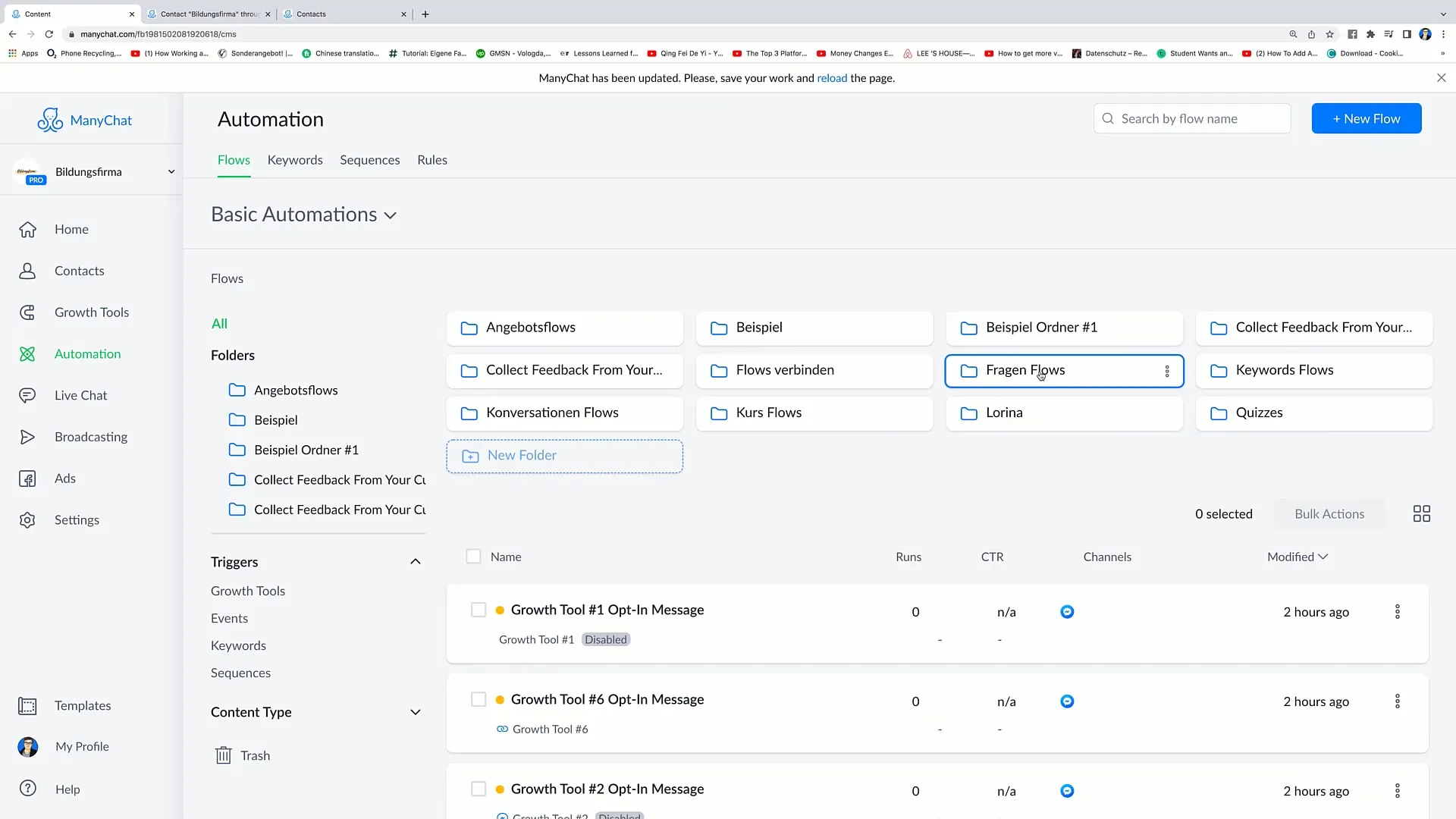Click the Ads icon
The width and height of the screenshot is (1456, 819).
click(x=27, y=478)
